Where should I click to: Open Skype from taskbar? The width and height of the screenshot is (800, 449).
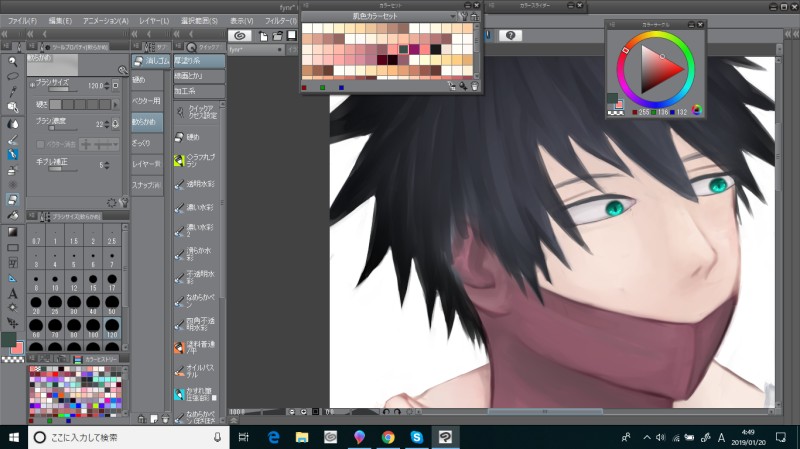click(x=416, y=437)
